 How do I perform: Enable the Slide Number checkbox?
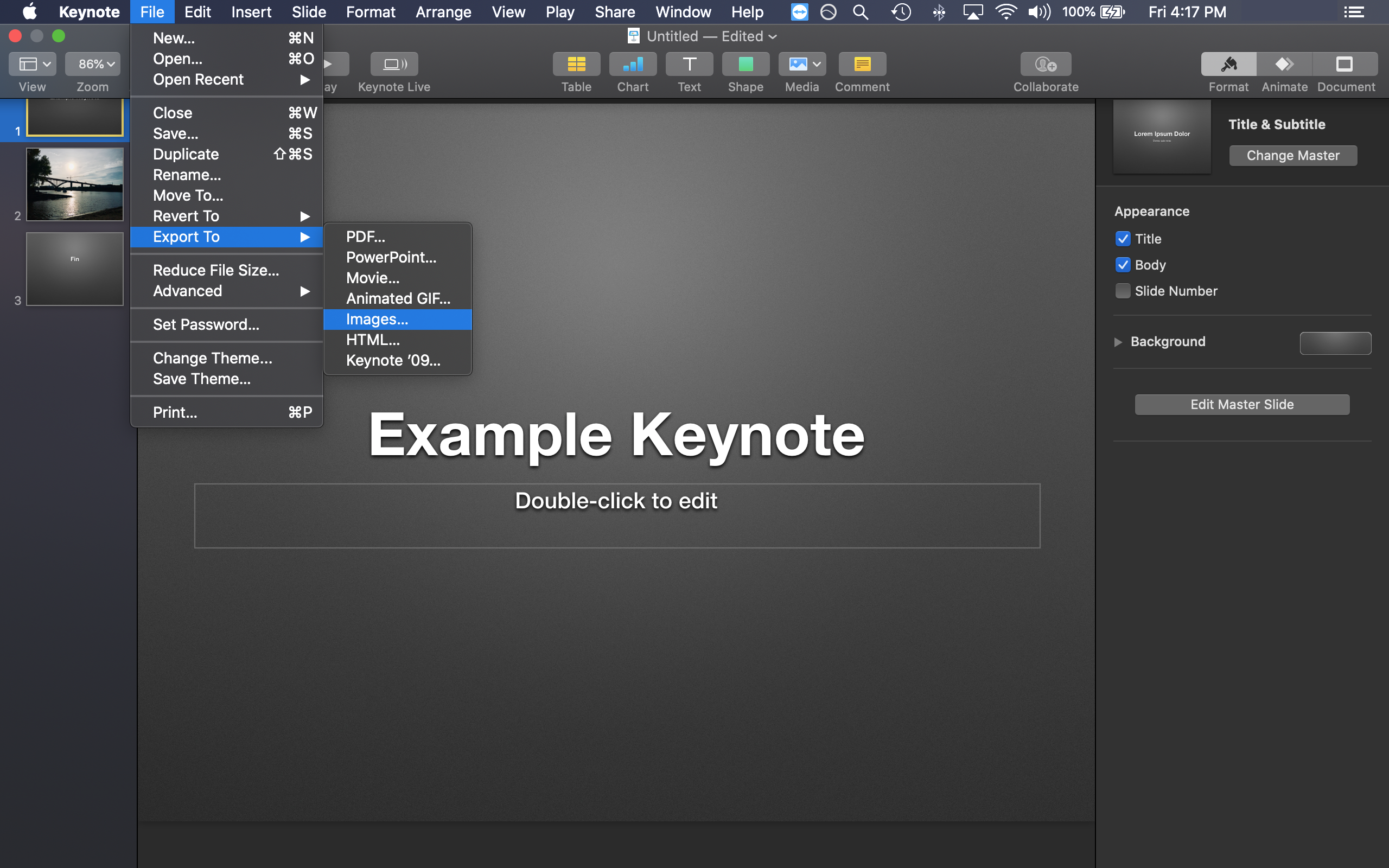pyautogui.click(x=1123, y=290)
